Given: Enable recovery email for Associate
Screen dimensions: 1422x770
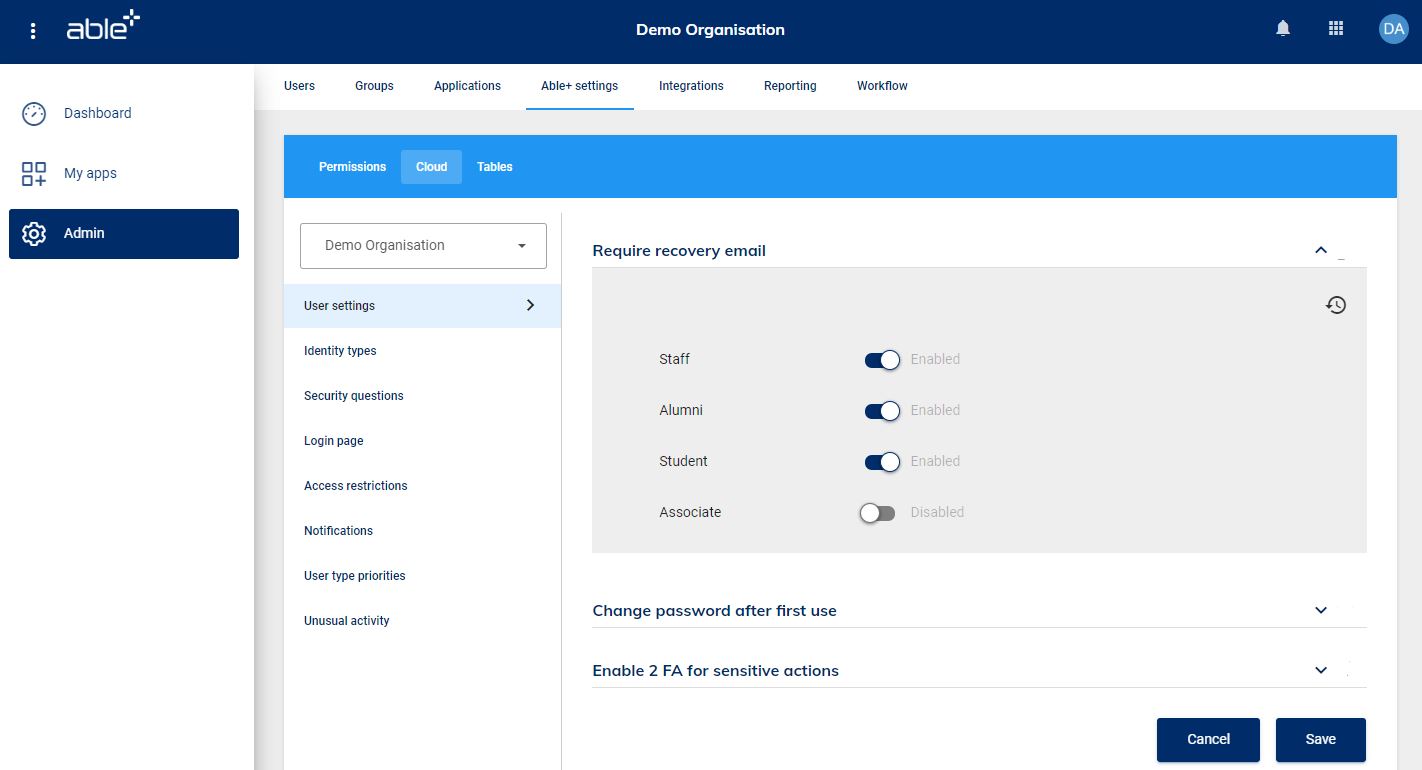Looking at the screenshot, I should [878, 513].
